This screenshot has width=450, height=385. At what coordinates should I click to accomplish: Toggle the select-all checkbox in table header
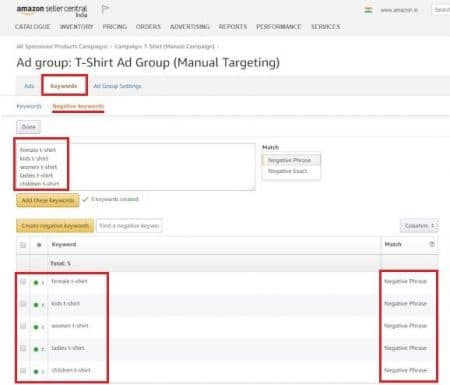point(23,245)
